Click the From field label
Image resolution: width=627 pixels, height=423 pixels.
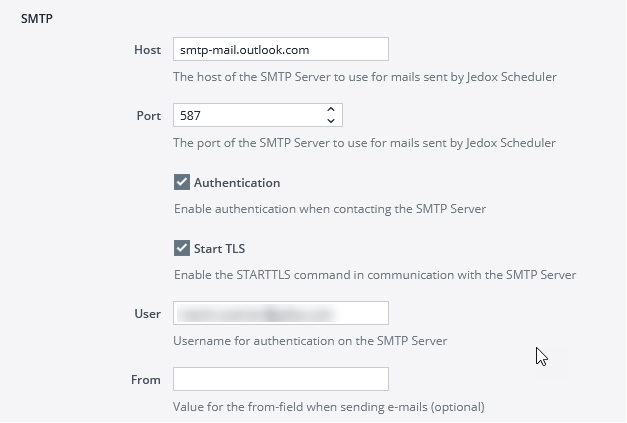pos(146,380)
